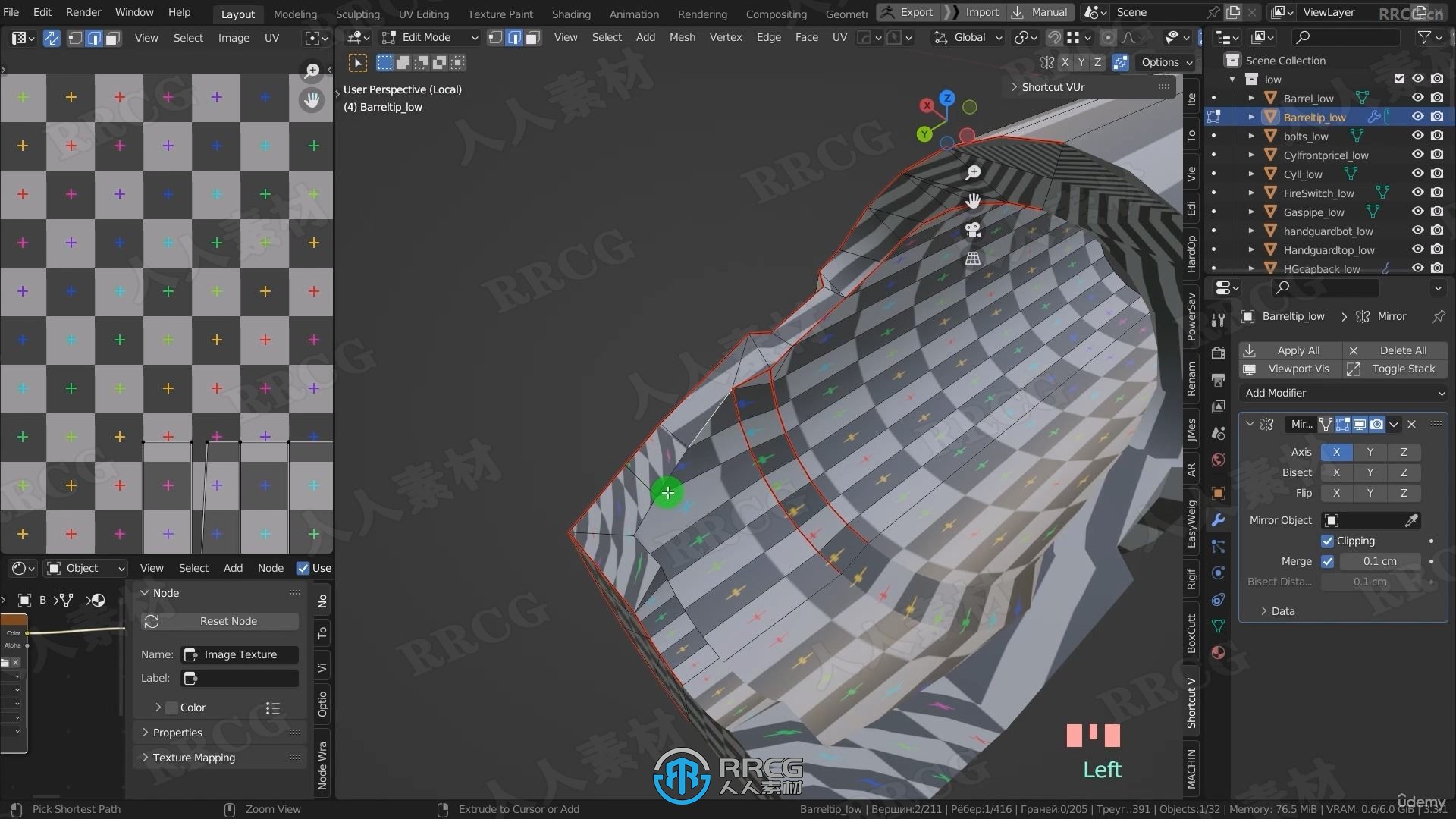The width and height of the screenshot is (1456, 819).
Task: Click the Global orientation dropdown
Action: (x=976, y=37)
